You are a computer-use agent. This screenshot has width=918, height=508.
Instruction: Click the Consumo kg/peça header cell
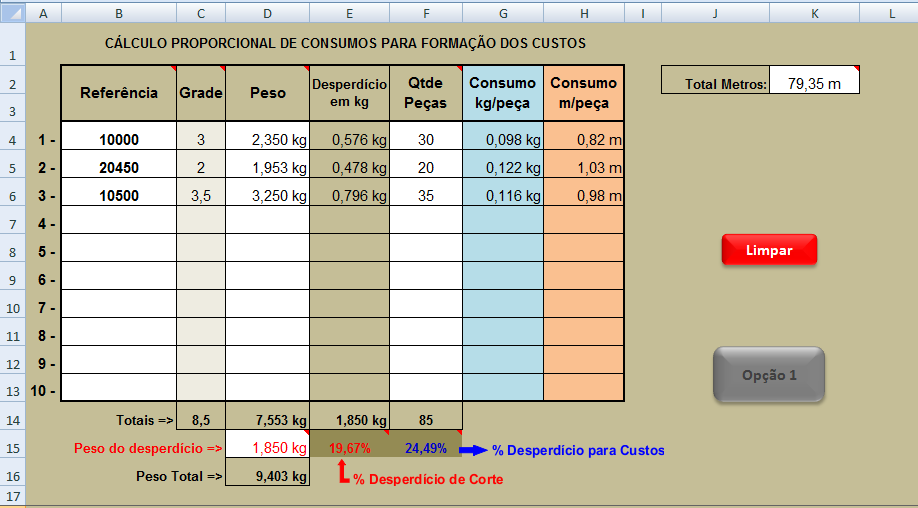coord(503,92)
